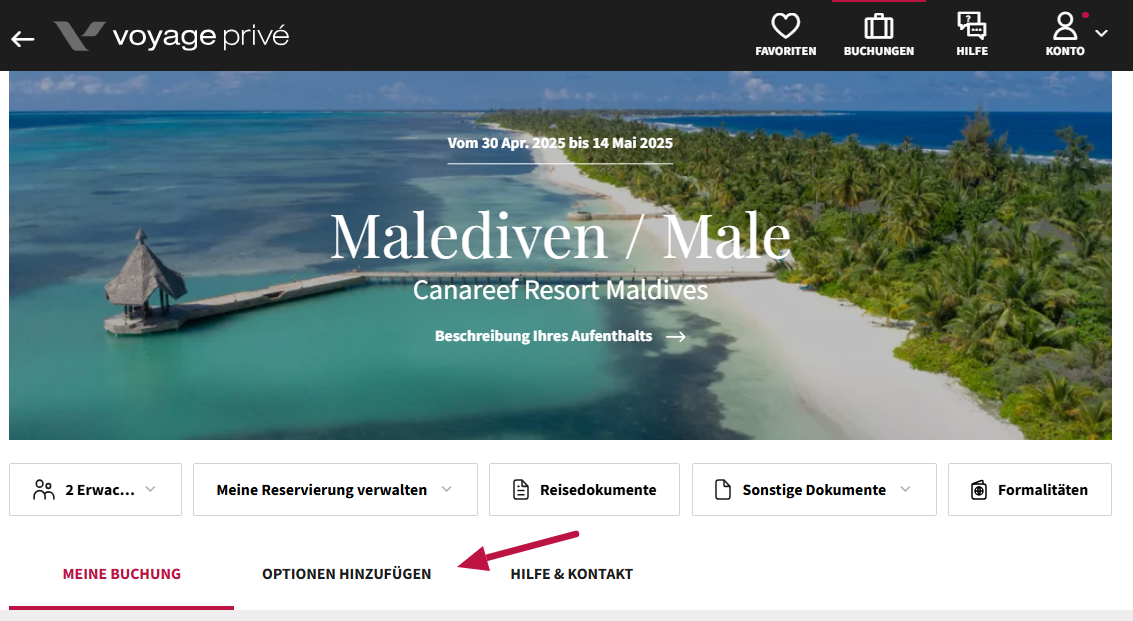Click the passport icon in Formalitäten
1133x621 pixels.
[x=978, y=489]
